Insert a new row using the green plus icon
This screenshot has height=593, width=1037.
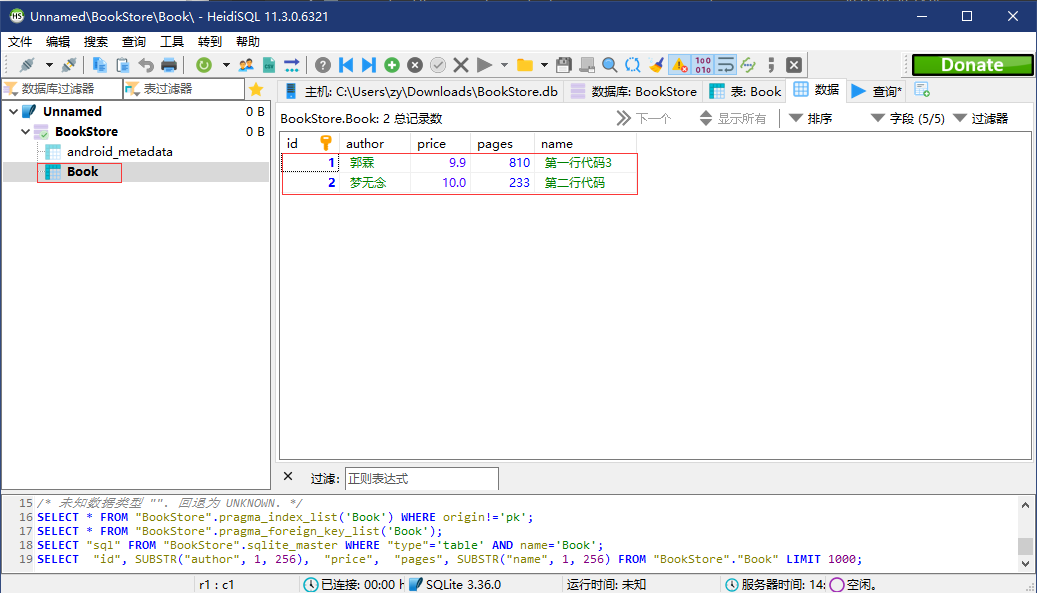click(392, 65)
